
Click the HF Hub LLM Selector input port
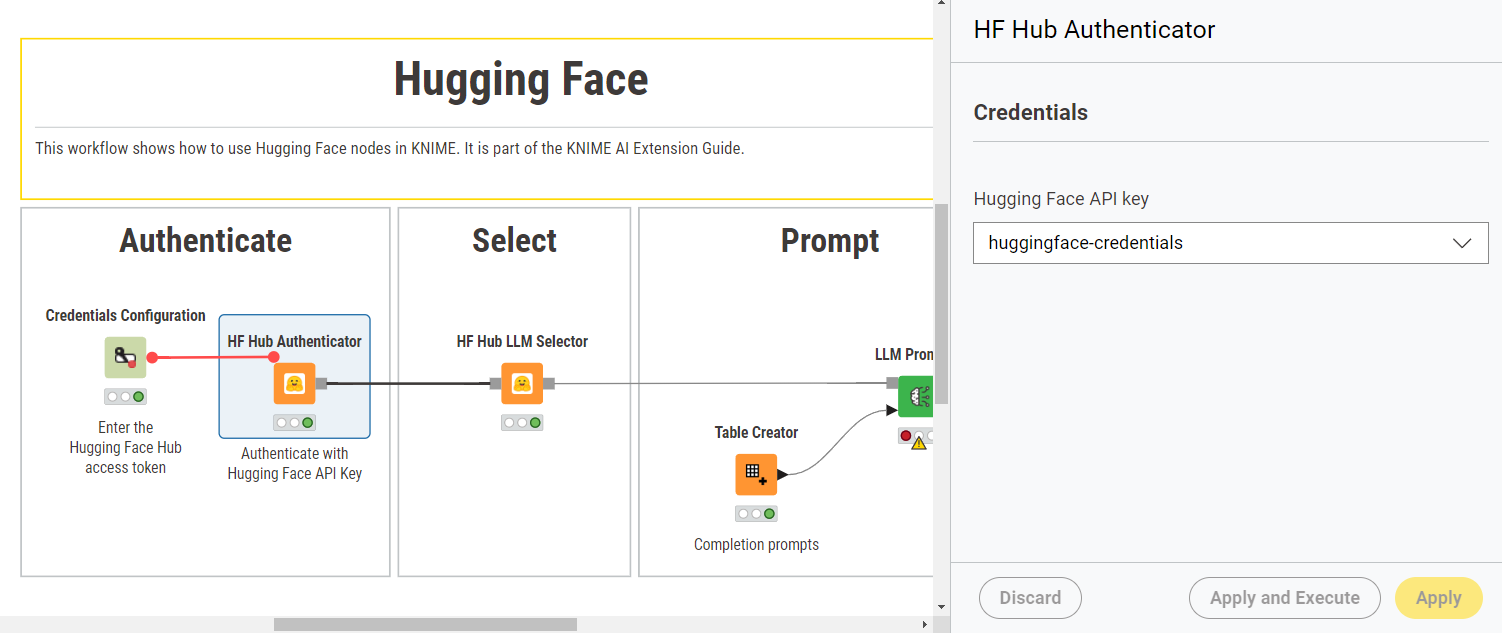pos(495,383)
